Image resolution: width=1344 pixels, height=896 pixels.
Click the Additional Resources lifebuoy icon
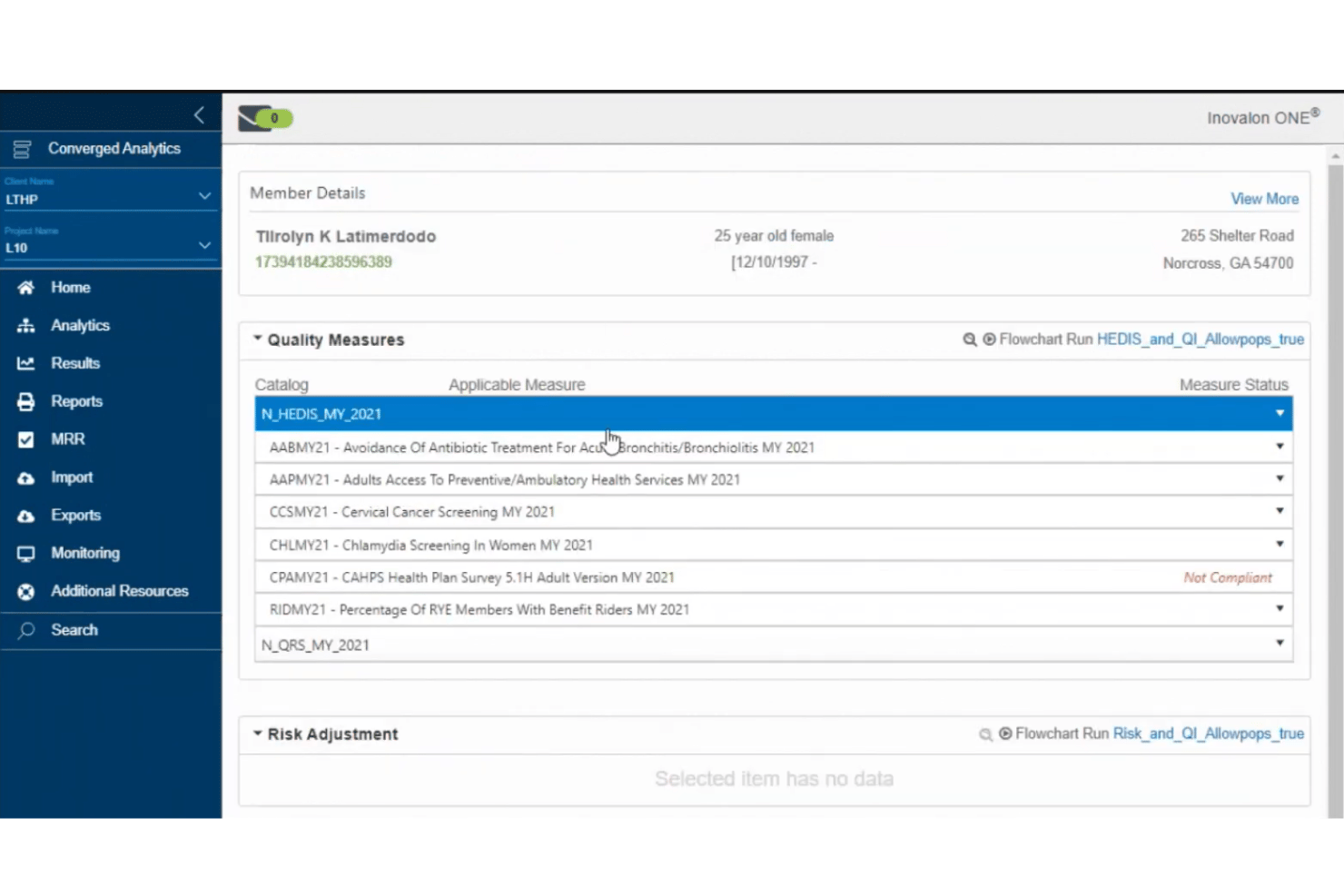coord(26,592)
